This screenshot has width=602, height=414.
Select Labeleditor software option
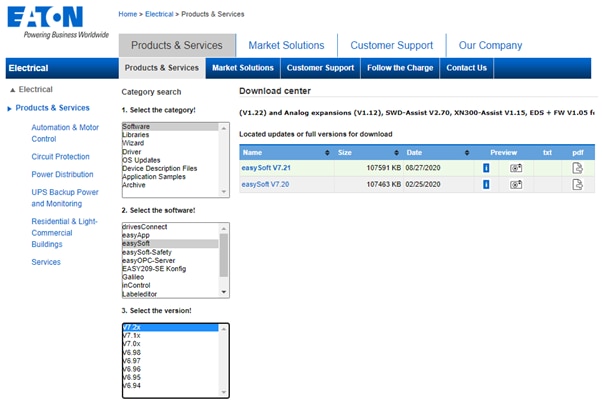[x=170, y=294]
